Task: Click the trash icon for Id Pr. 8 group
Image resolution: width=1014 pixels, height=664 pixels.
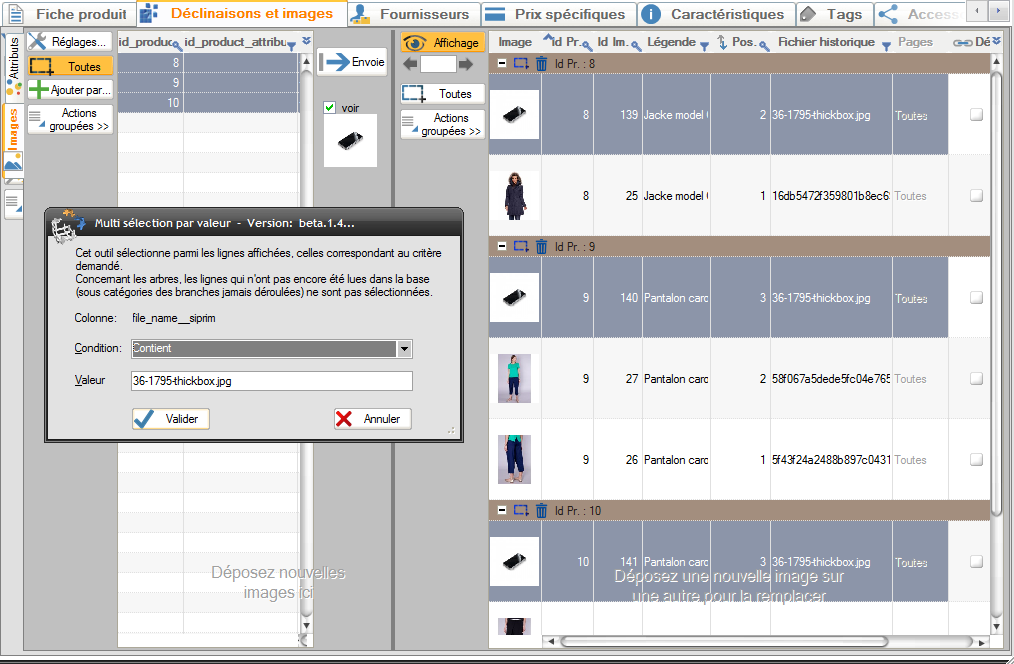Action: 541,64
